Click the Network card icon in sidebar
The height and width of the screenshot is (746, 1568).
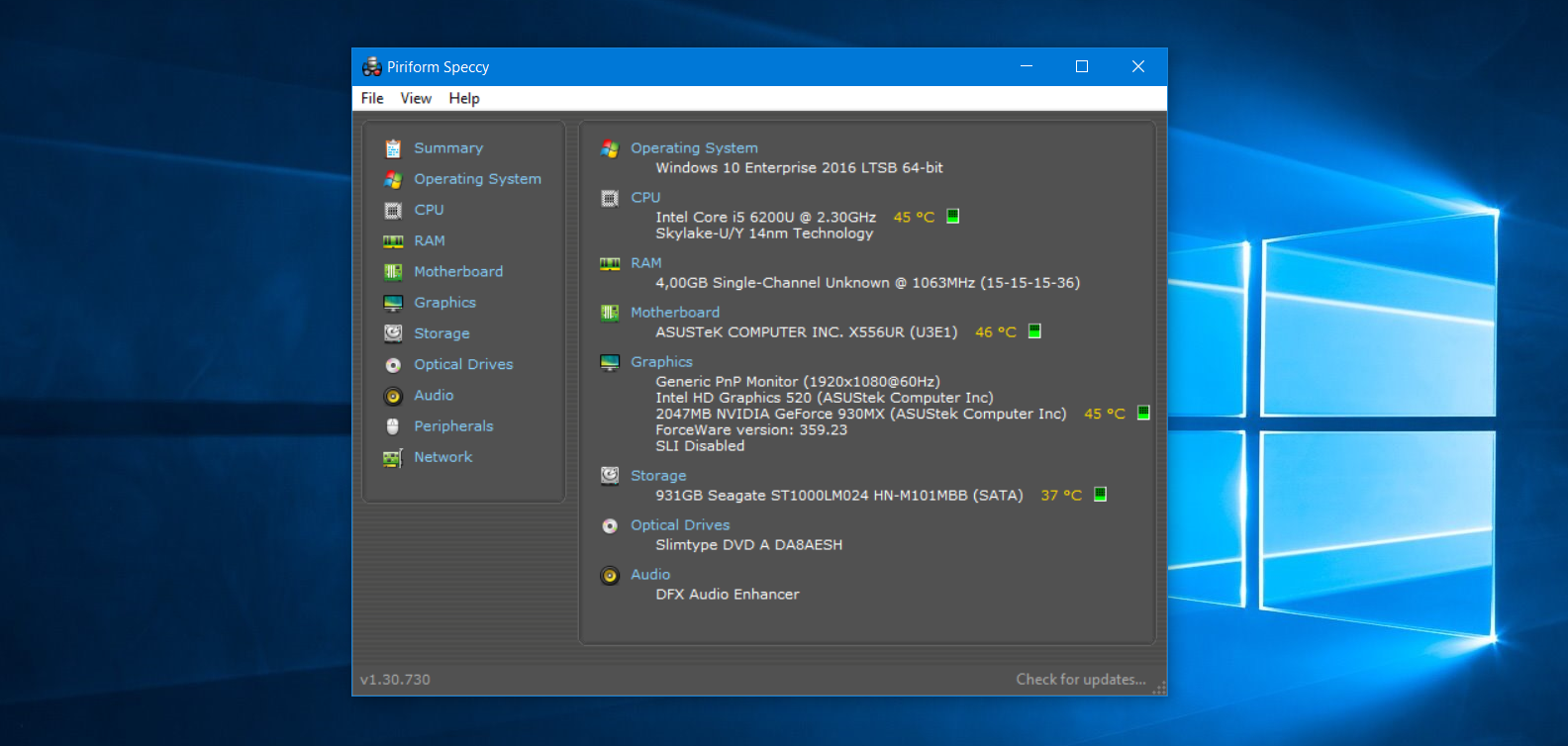[x=393, y=458]
